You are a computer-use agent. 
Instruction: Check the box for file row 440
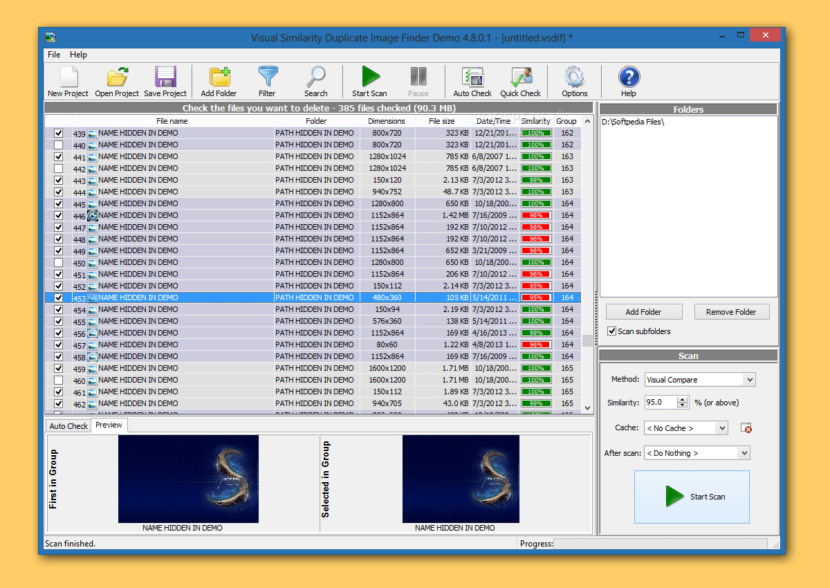58,145
